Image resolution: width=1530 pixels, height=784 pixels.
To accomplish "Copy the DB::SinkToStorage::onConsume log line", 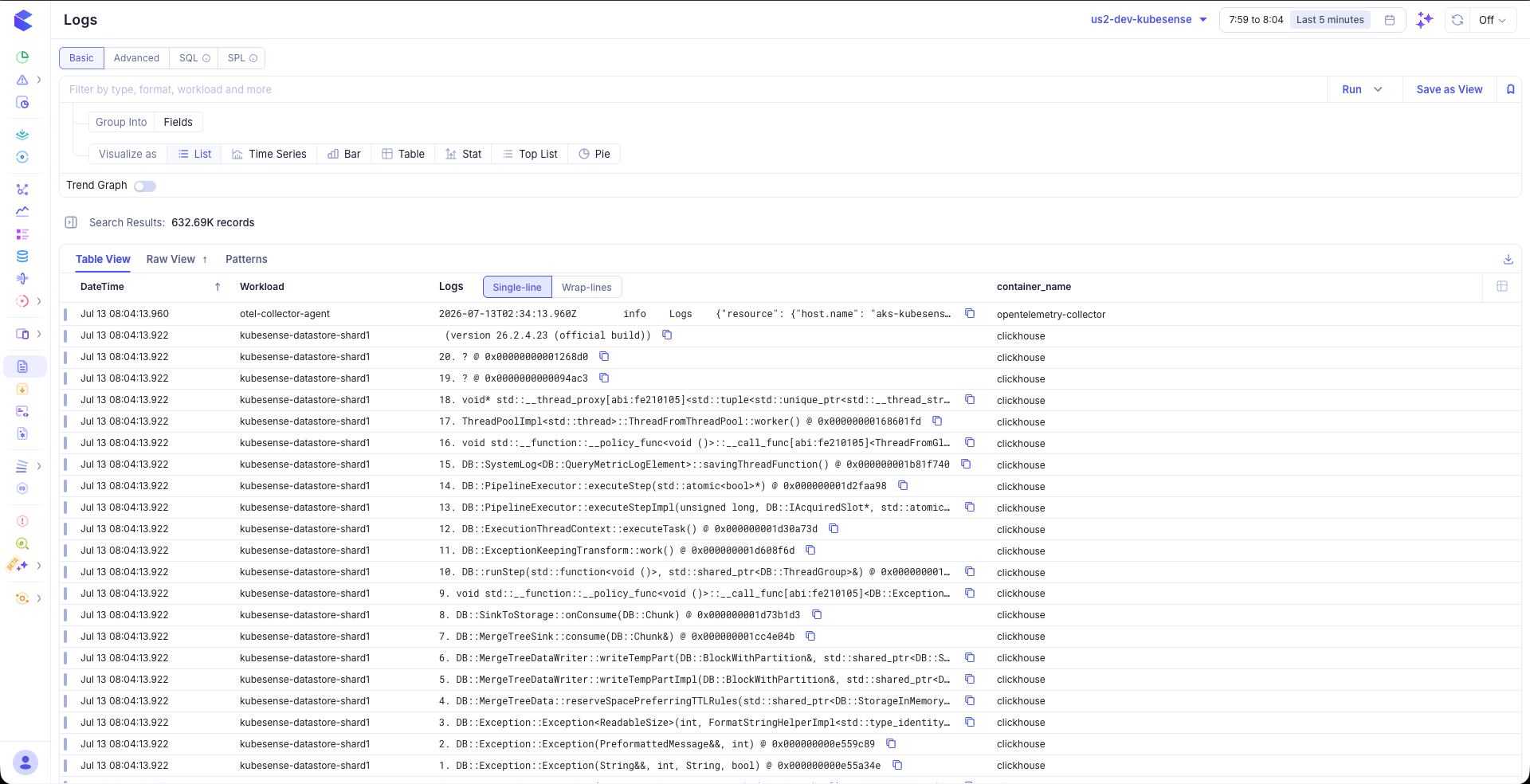I will point(817,614).
